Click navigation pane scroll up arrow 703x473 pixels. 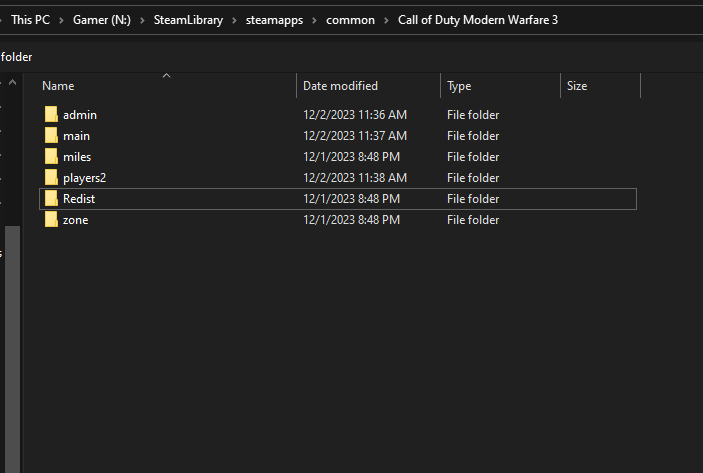pos(13,82)
